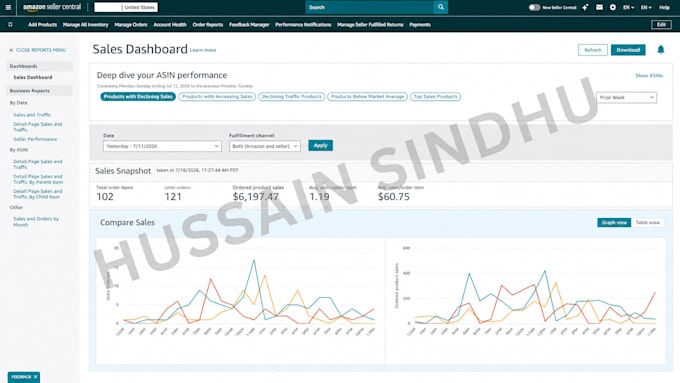Open the AI sparkle assistant icon

(x=585, y=7)
